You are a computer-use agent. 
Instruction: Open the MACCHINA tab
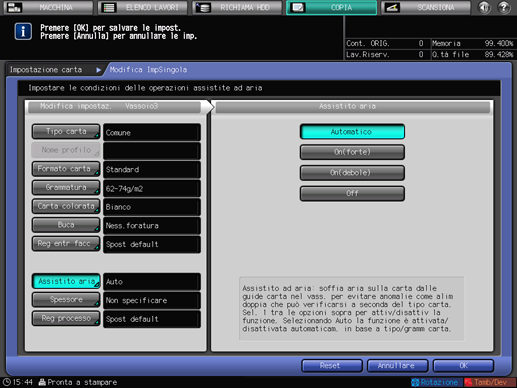48,7
